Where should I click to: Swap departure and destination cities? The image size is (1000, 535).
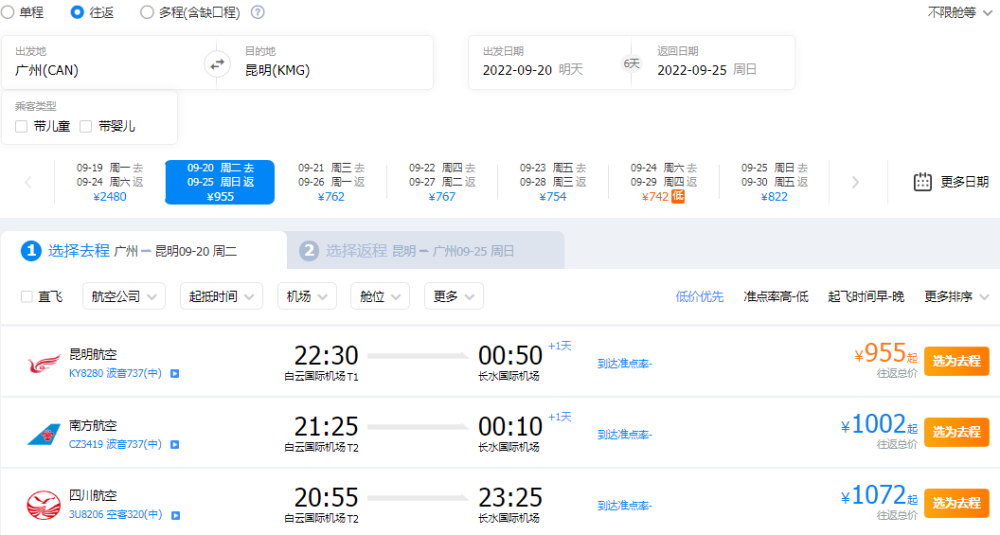click(217, 64)
